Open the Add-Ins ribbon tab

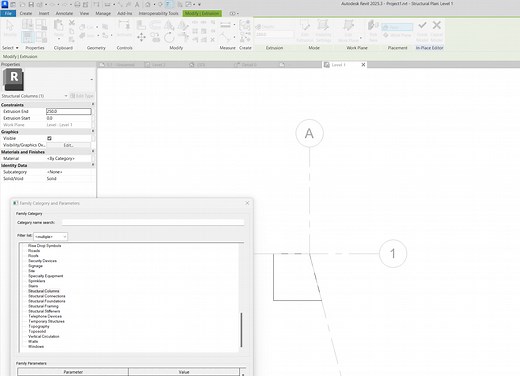click(x=125, y=13)
